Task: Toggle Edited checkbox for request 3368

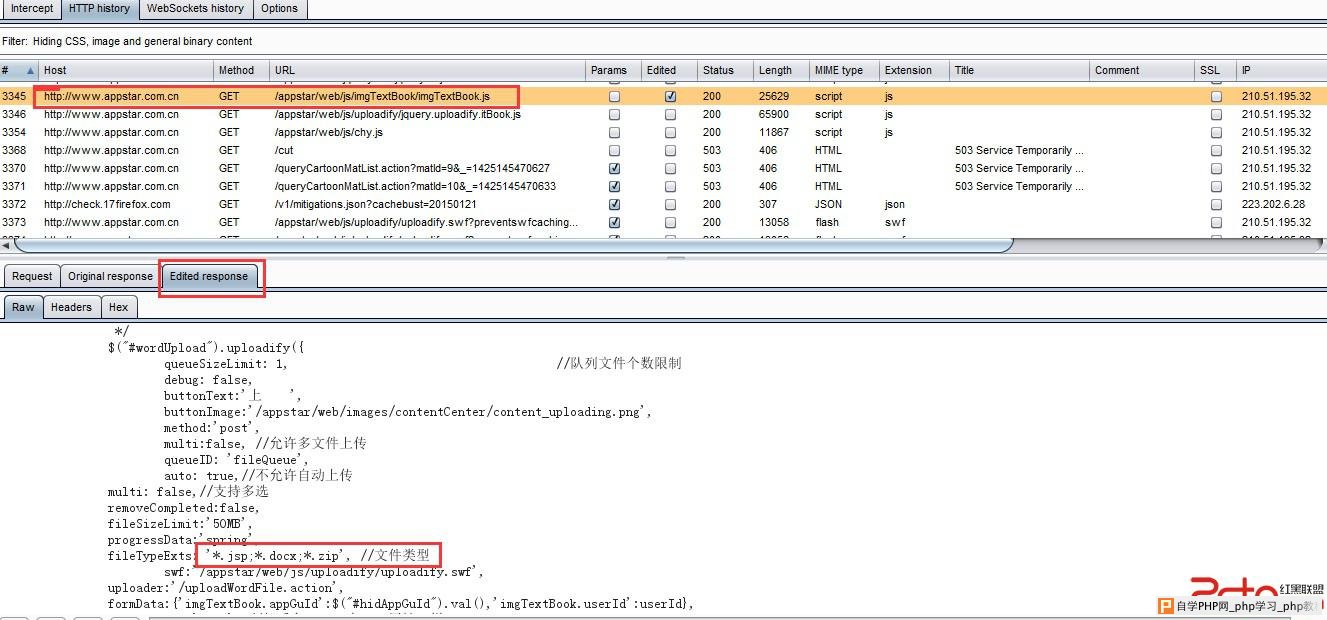Action: (670, 151)
